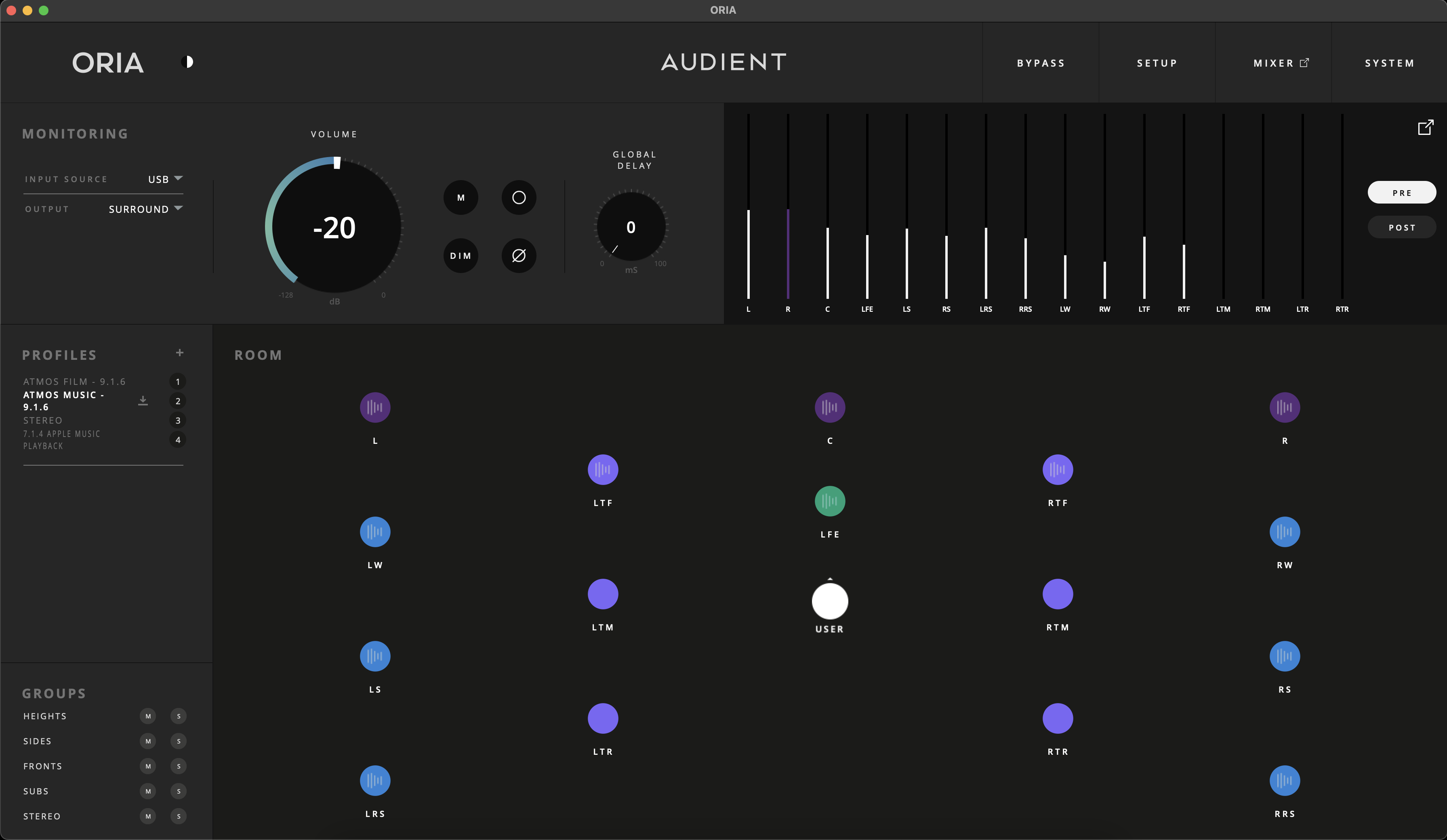This screenshot has width=1447, height=840.
Task: Mute the FRONTS group
Action: pyautogui.click(x=148, y=766)
